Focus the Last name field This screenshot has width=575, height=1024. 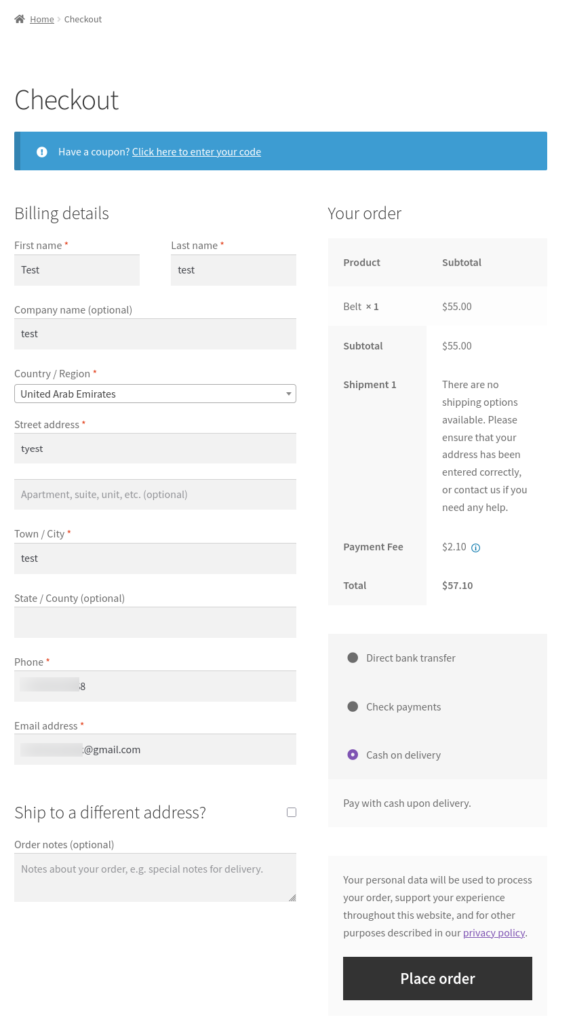(x=233, y=270)
